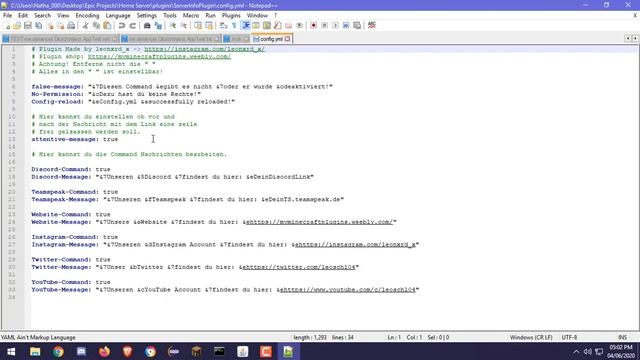The image size is (640, 360).
Task: Show hidden system tray icons
Action: 576,351
